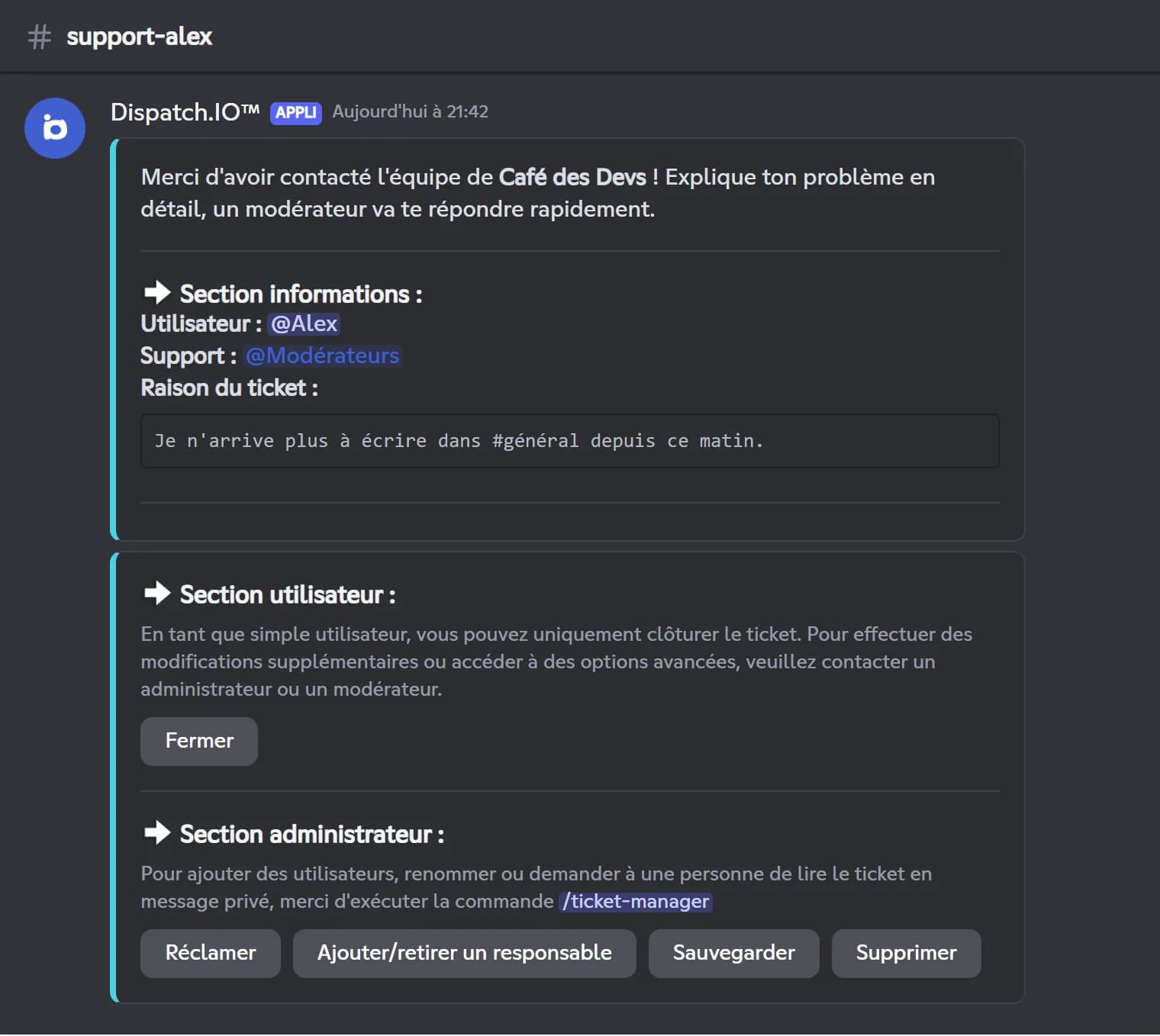This screenshot has height=1036, width=1160.
Task: Open the @Modérateurs role mention
Action: (323, 356)
